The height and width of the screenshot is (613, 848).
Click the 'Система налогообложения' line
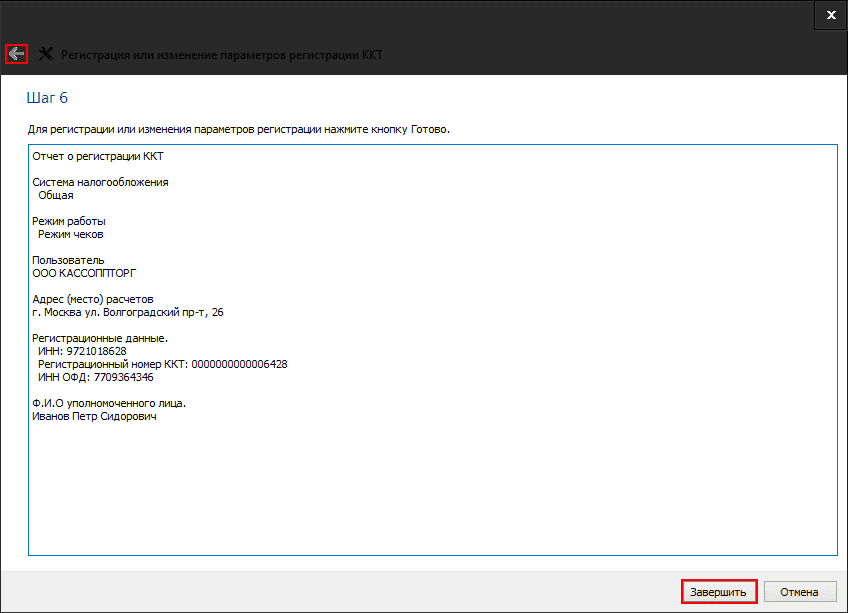click(100, 182)
